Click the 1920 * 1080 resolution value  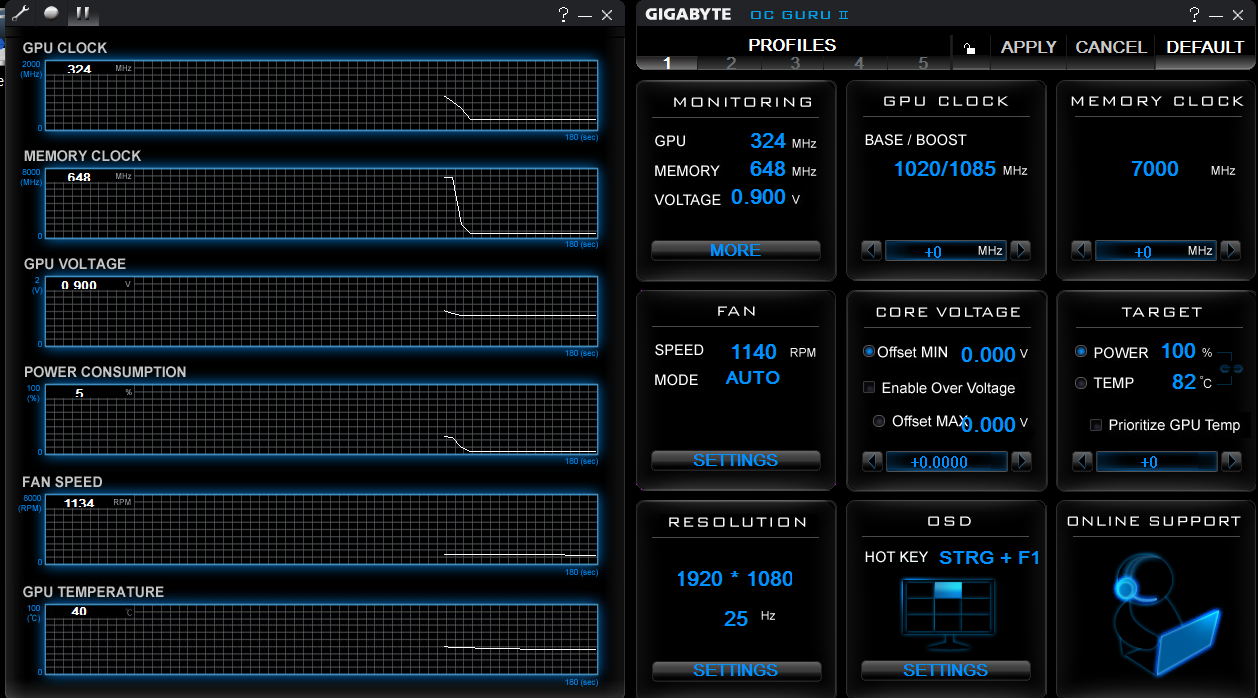click(x=735, y=579)
